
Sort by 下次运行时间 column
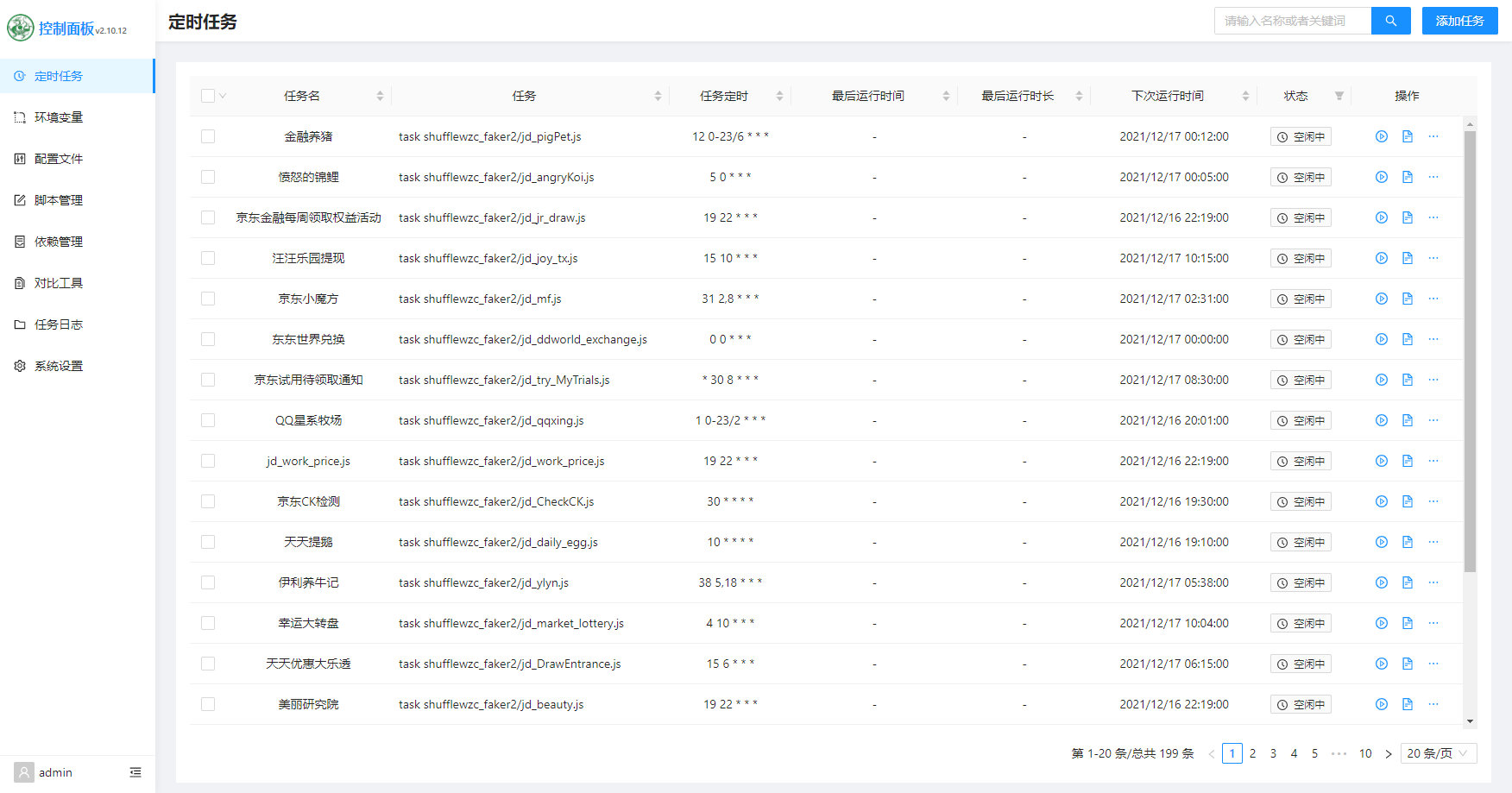(1245, 96)
